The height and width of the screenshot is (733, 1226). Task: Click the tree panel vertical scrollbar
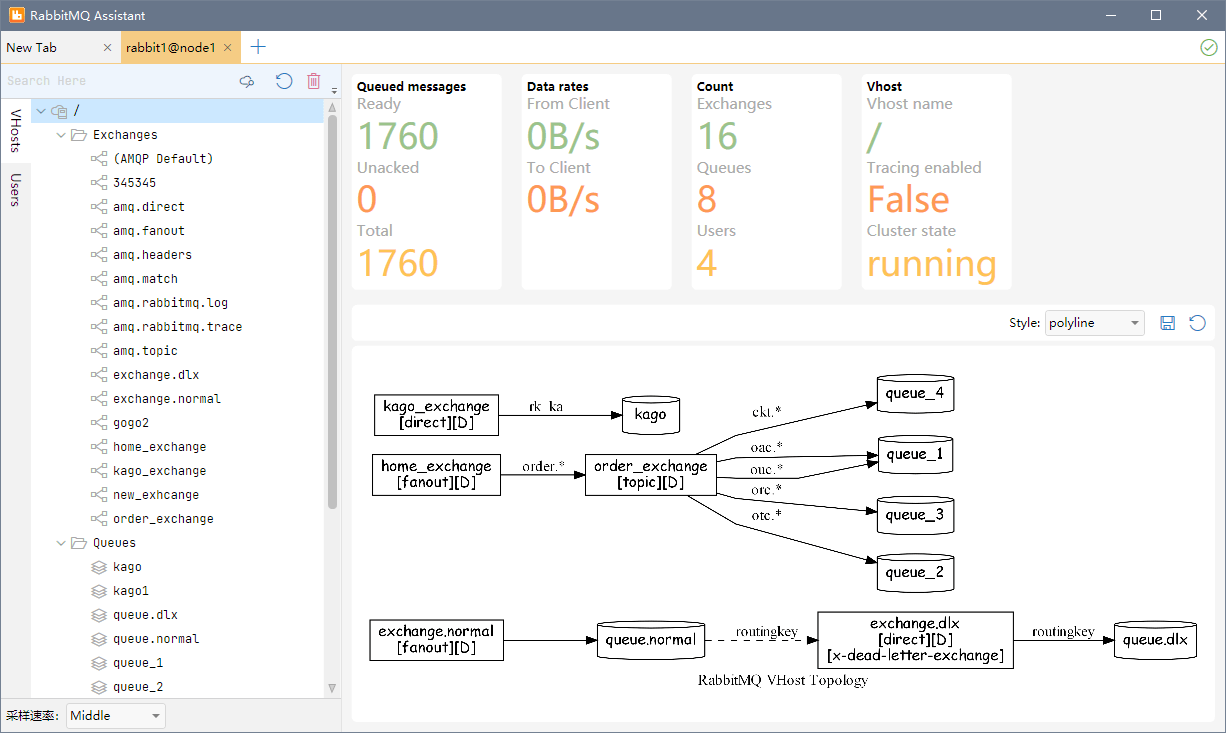coord(332,310)
